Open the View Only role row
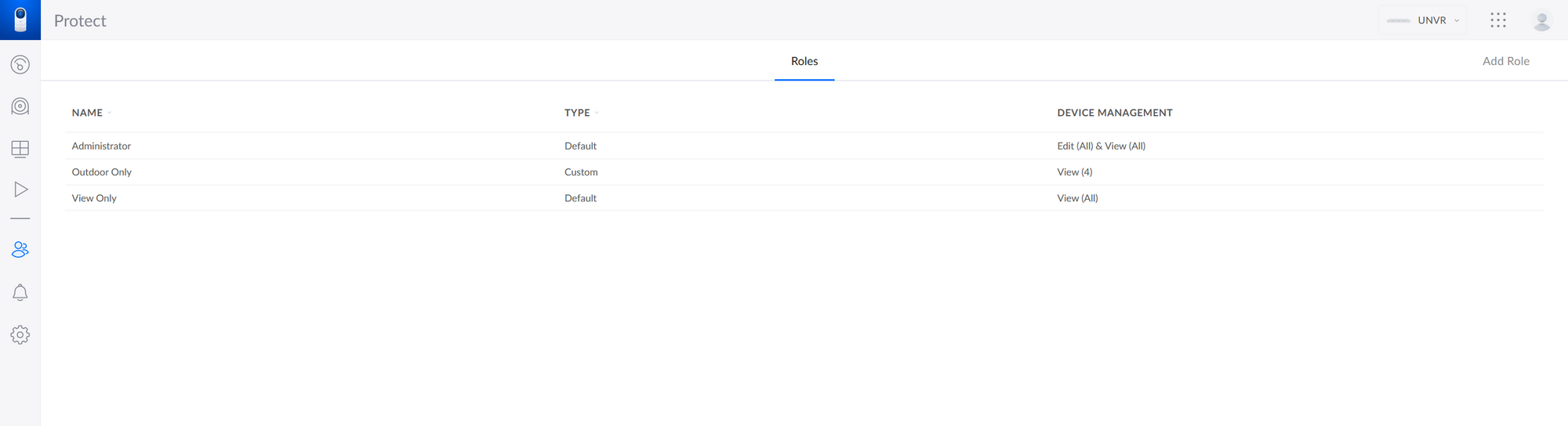The height and width of the screenshot is (426, 1568). coord(804,198)
